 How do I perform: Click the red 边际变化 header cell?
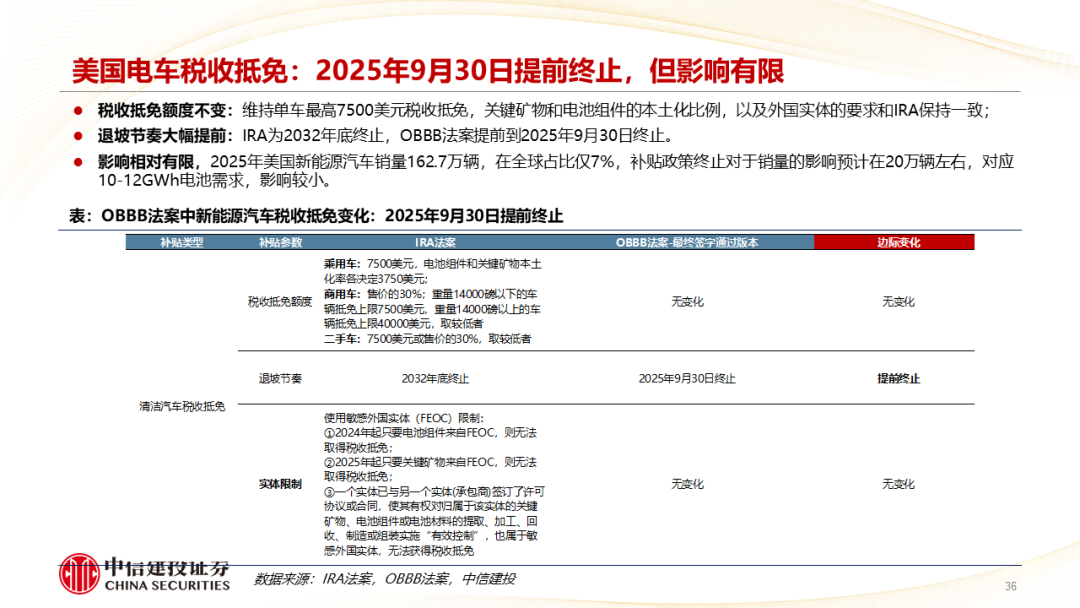click(897, 243)
